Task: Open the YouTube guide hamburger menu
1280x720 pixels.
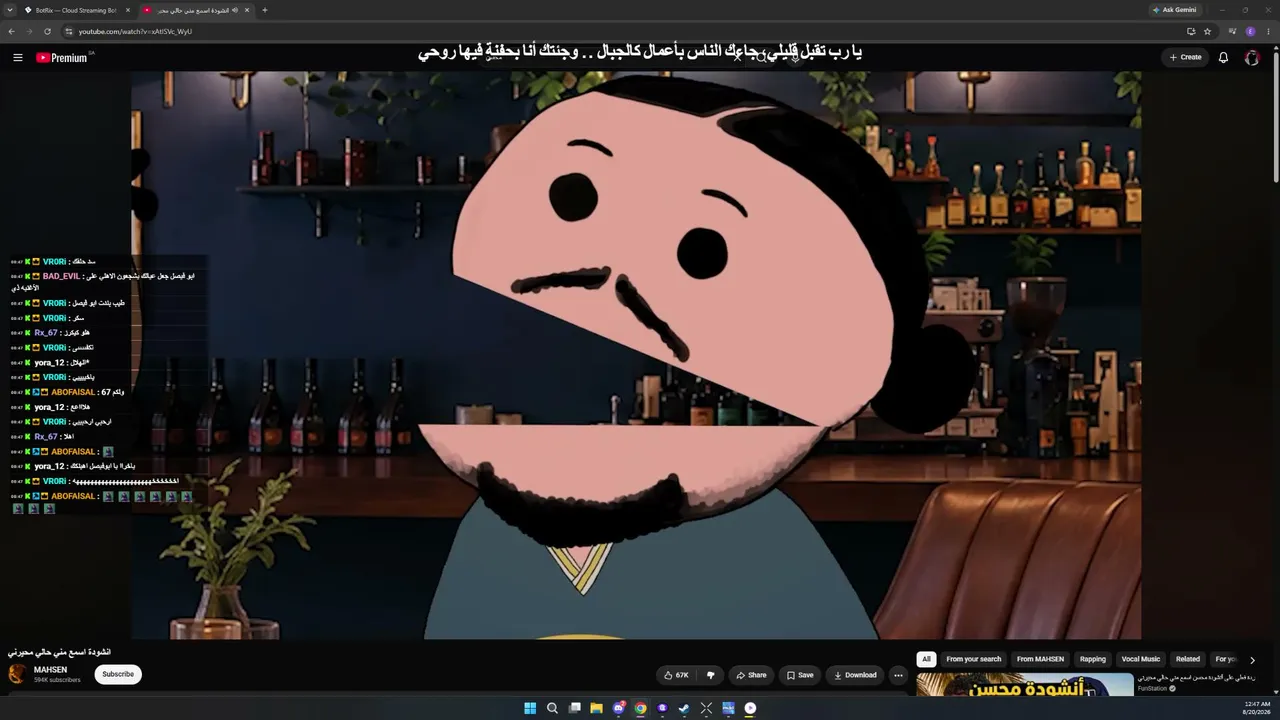Action: 18,58
